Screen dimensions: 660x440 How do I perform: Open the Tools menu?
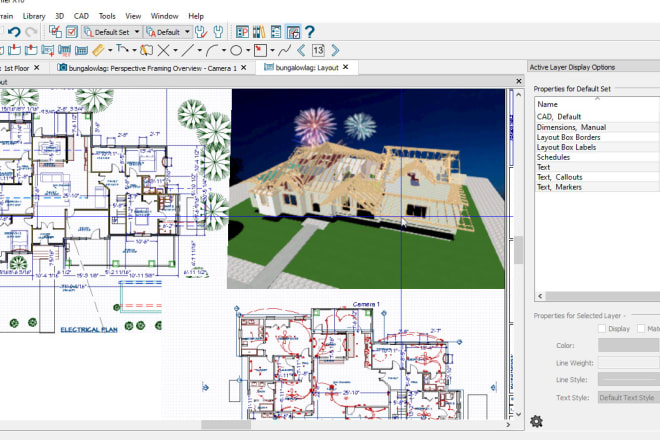click(107, 16)
